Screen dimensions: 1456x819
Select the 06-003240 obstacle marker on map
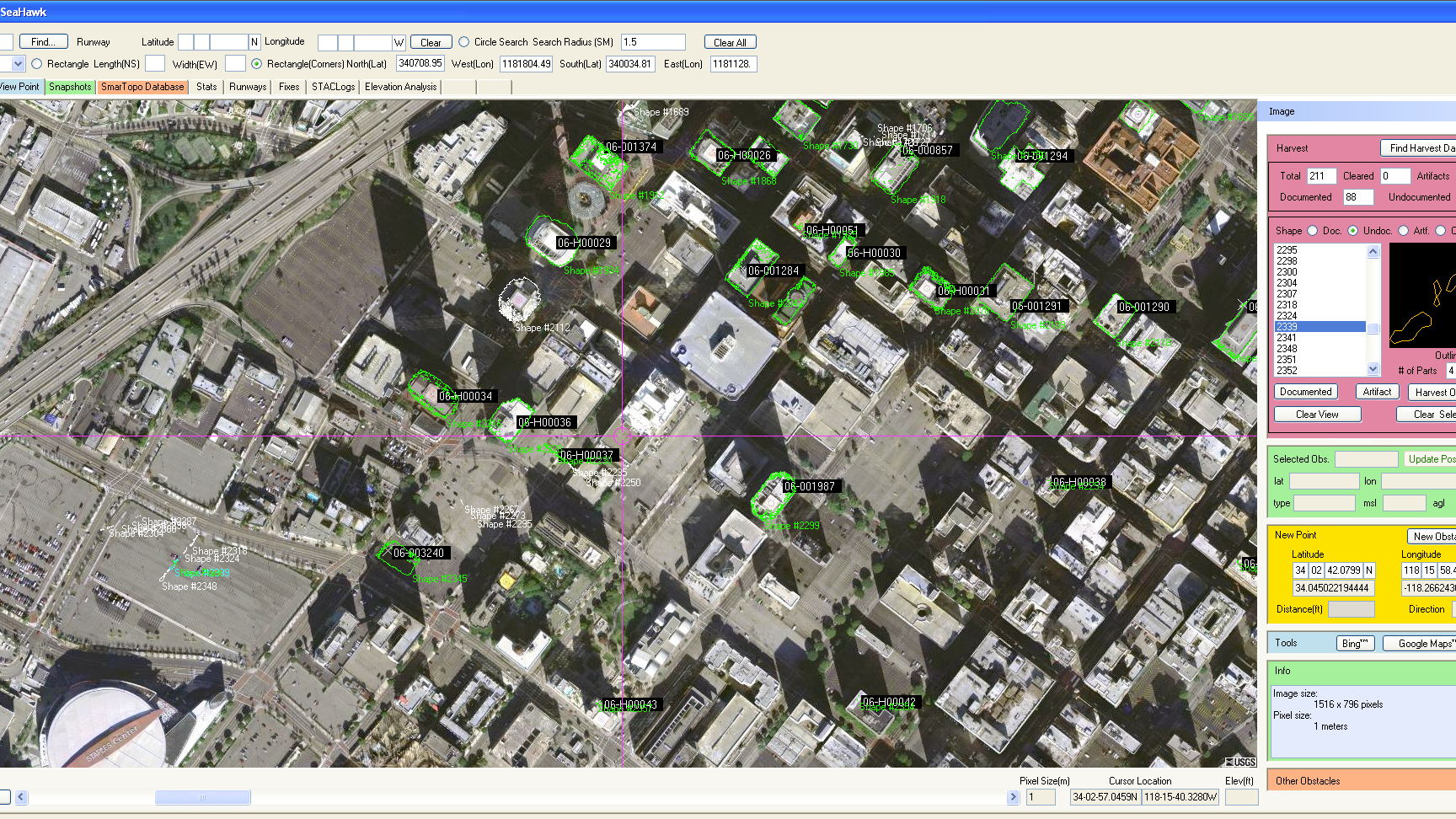419,553
